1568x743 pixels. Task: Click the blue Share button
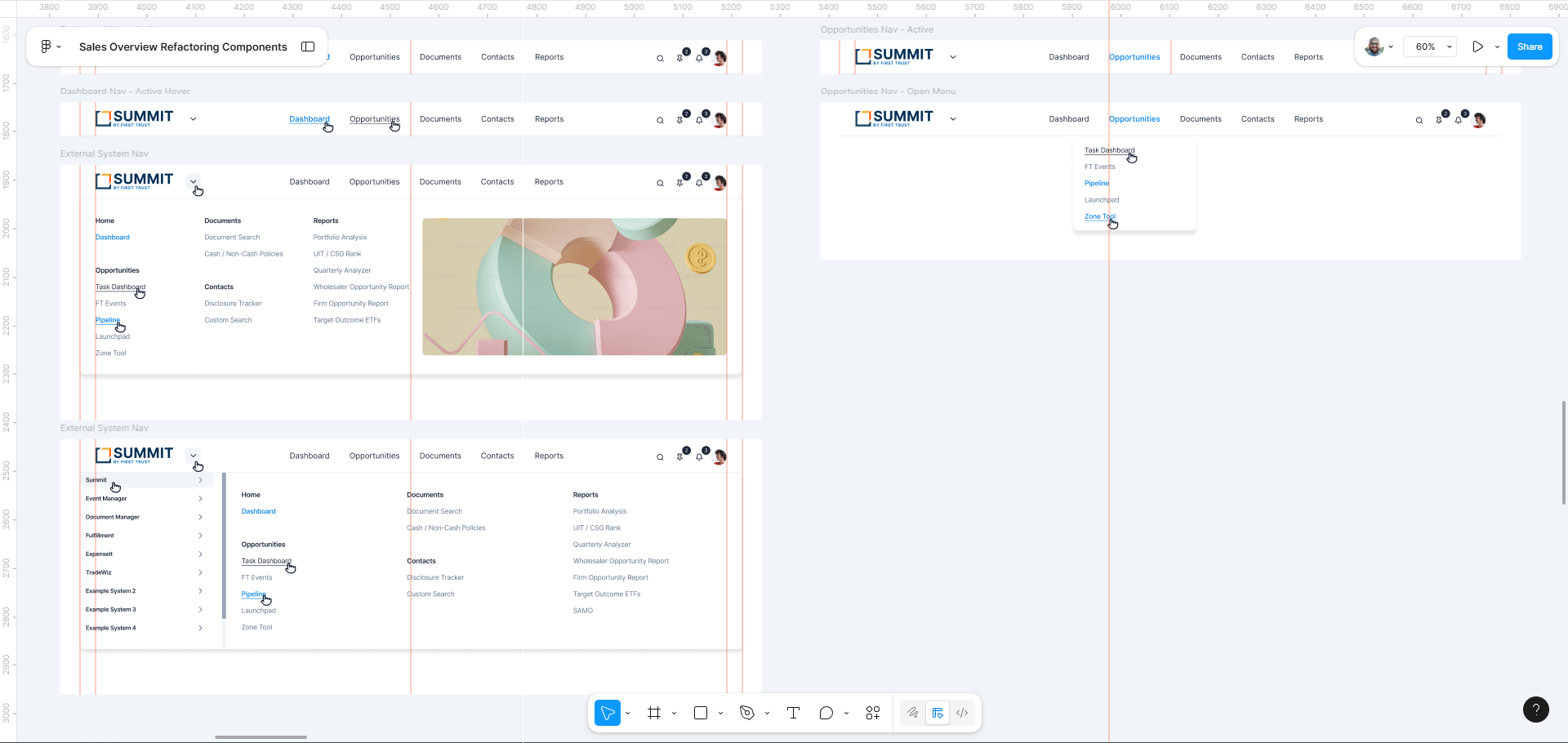[x=1530, y=47]
